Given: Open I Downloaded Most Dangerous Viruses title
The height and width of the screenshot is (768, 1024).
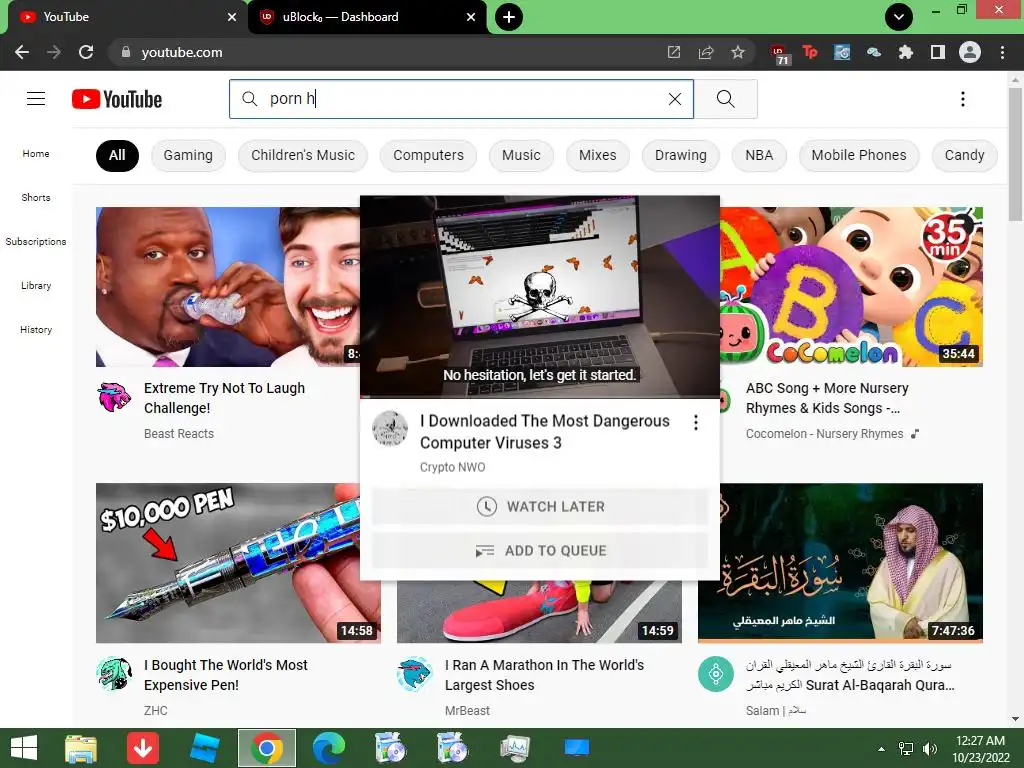Looking at the screenshot, I should coord(545,432).
